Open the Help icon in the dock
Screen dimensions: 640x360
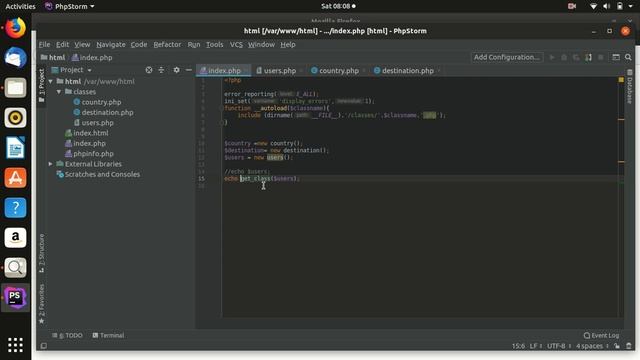coord(16,208)
